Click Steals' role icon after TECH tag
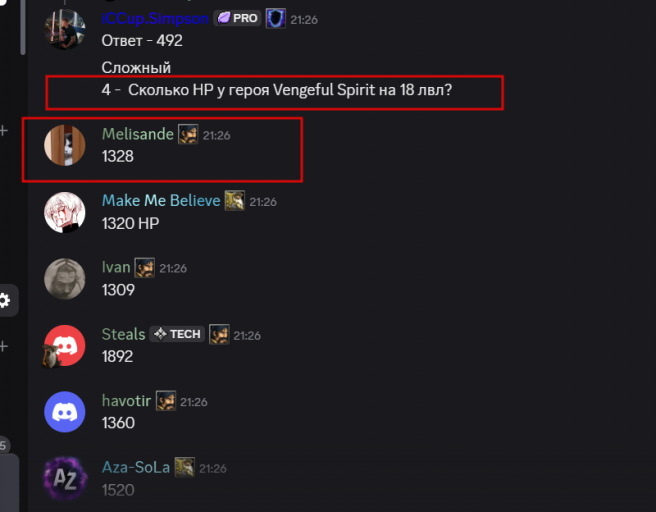 [x=219, y=334]
